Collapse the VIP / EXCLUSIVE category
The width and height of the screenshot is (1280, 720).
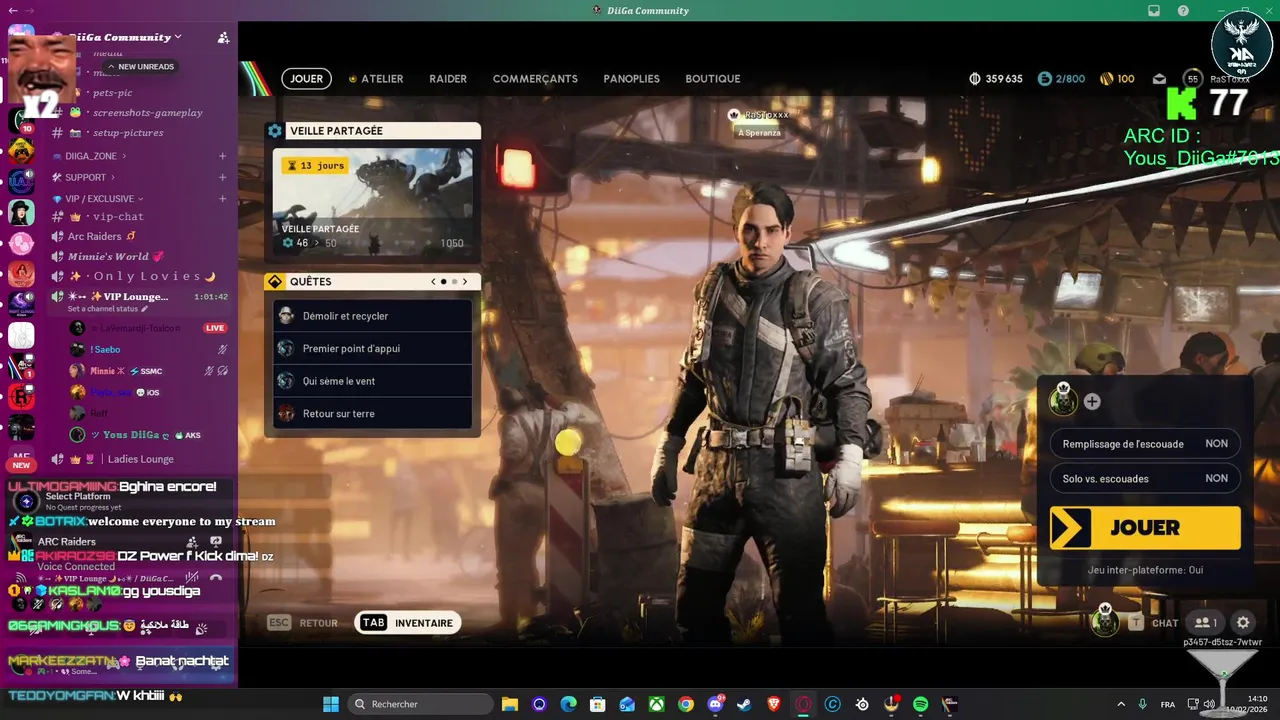[x=99, y=198]
